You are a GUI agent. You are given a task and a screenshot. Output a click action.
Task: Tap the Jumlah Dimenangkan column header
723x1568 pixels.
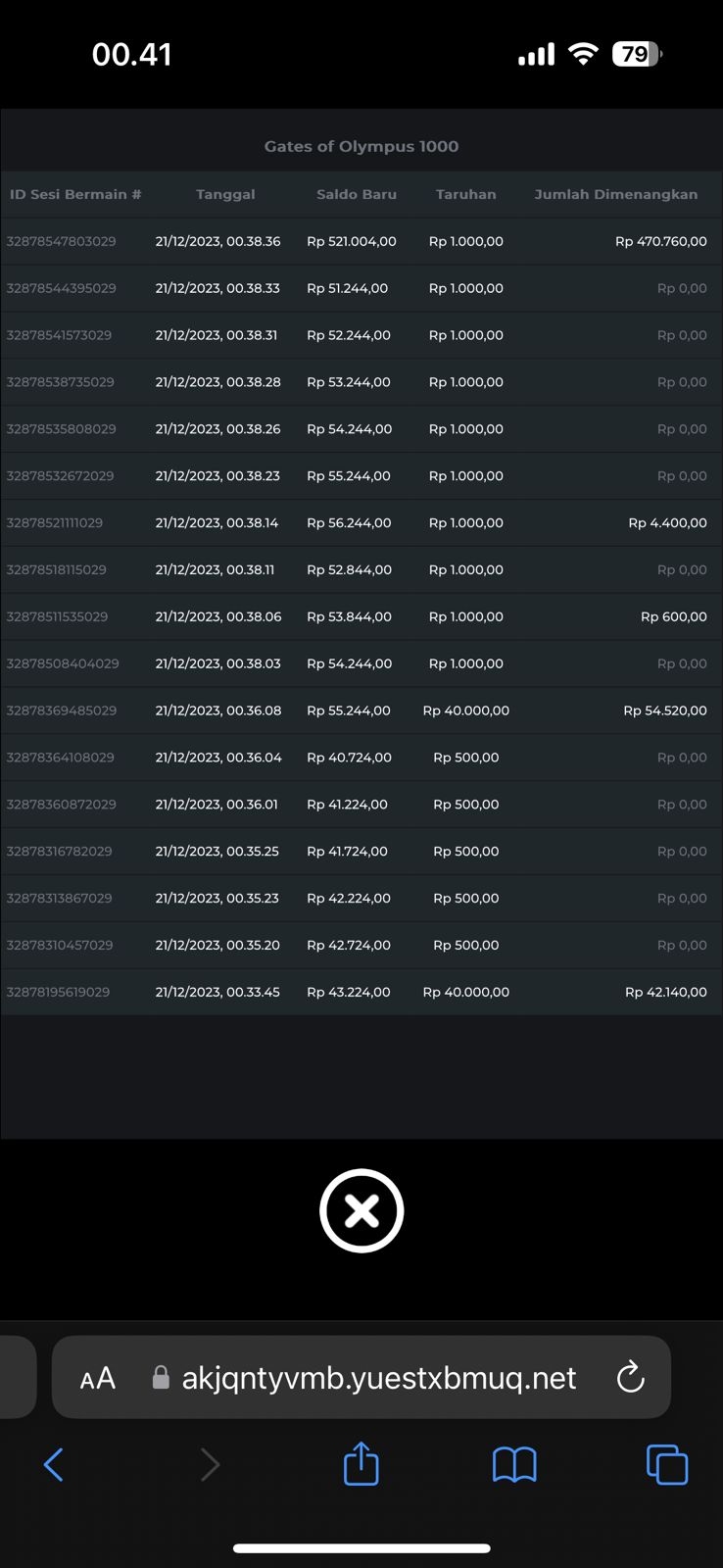(616, 194)
